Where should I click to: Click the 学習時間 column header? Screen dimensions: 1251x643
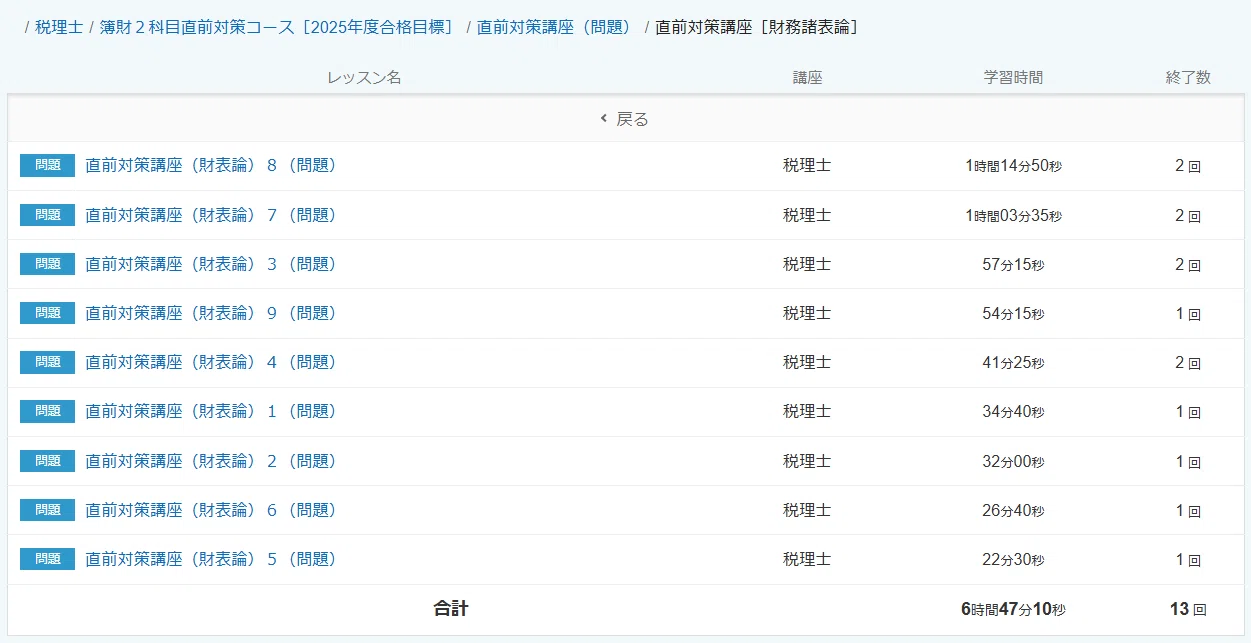[x=1013, y=77]
